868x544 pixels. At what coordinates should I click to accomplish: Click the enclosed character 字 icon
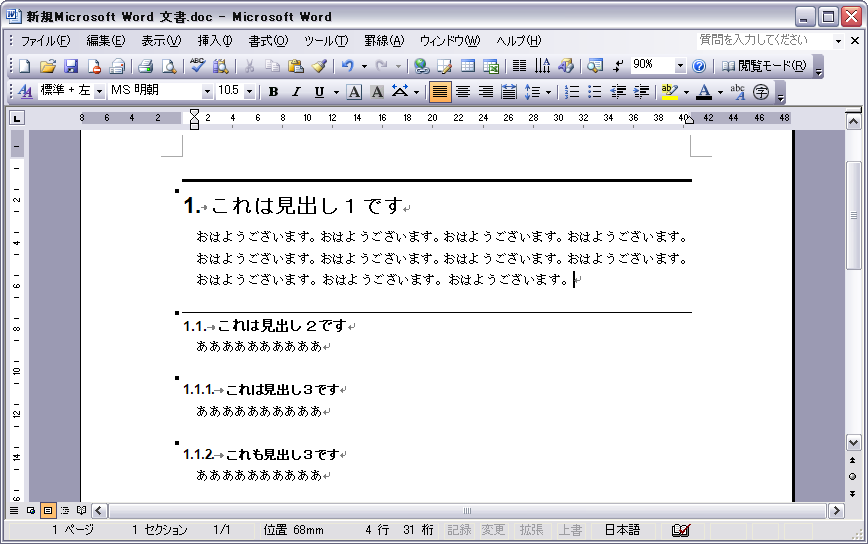[761, 92]
